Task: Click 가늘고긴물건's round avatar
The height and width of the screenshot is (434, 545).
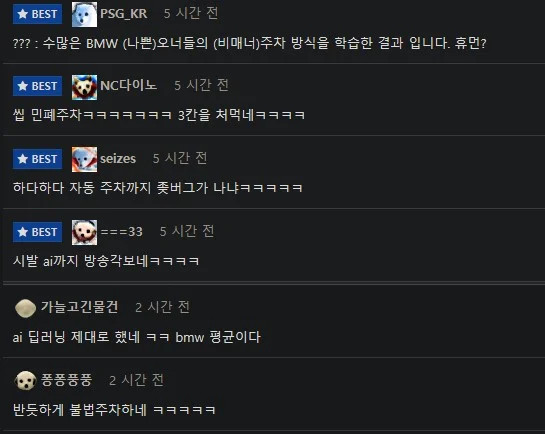Action: coord(25,308)
